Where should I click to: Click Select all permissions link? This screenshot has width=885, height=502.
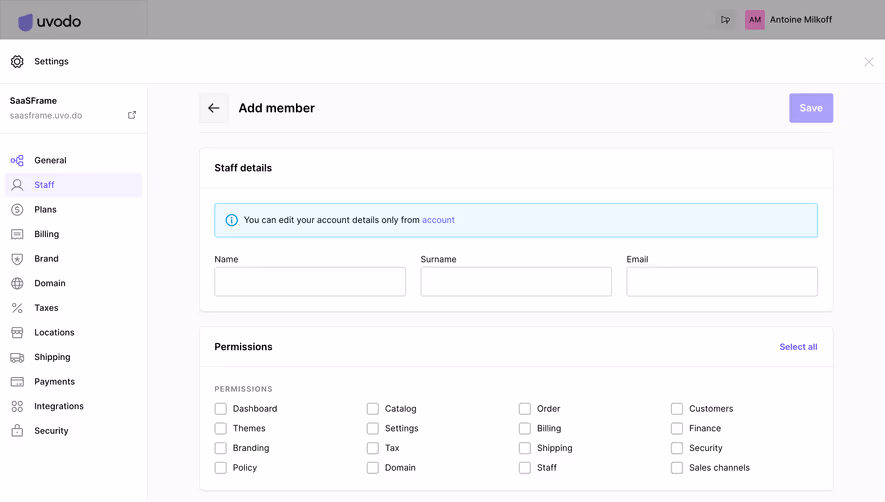click(798, 347)
